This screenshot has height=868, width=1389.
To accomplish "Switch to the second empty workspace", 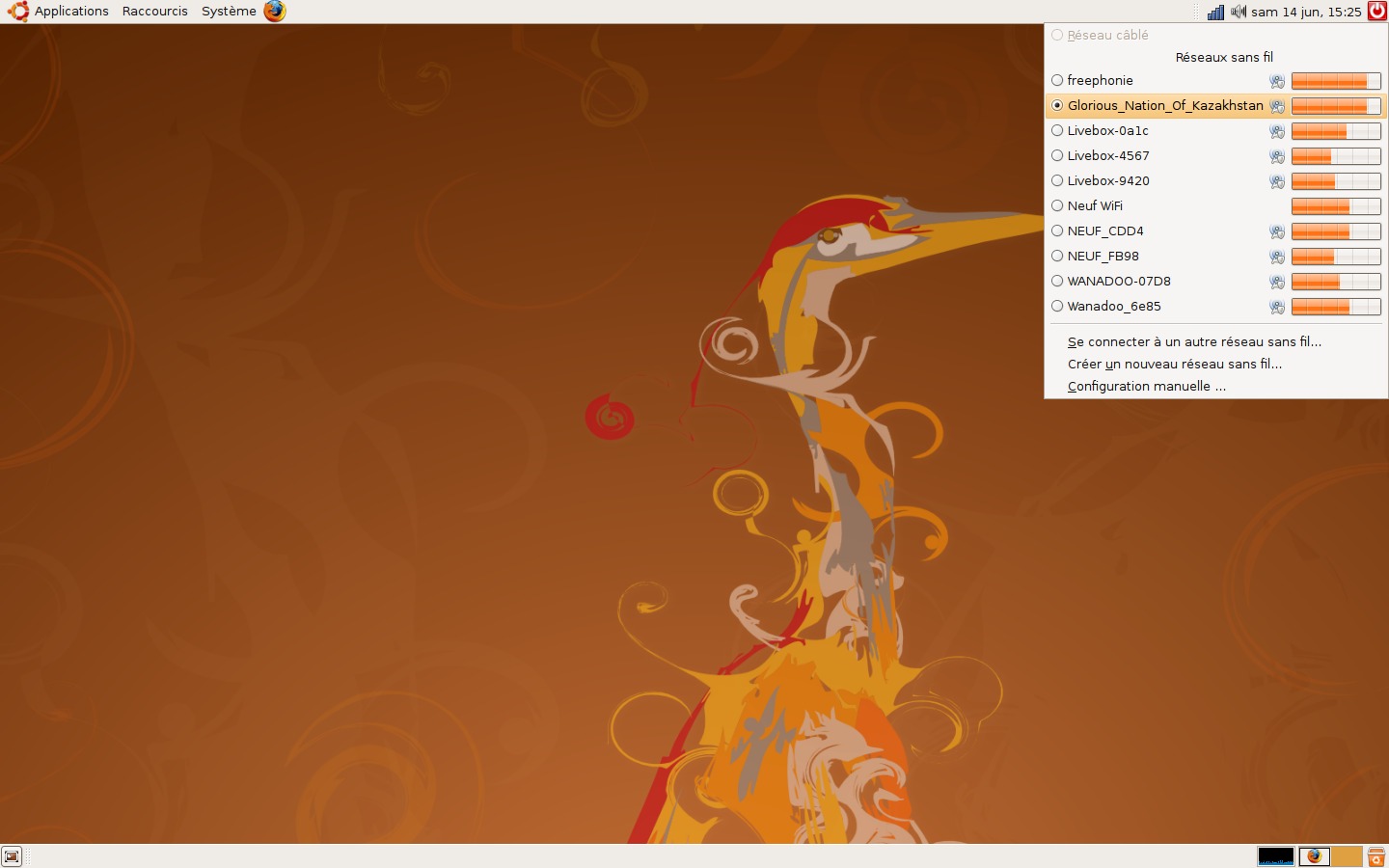I will coord(1347,856).
